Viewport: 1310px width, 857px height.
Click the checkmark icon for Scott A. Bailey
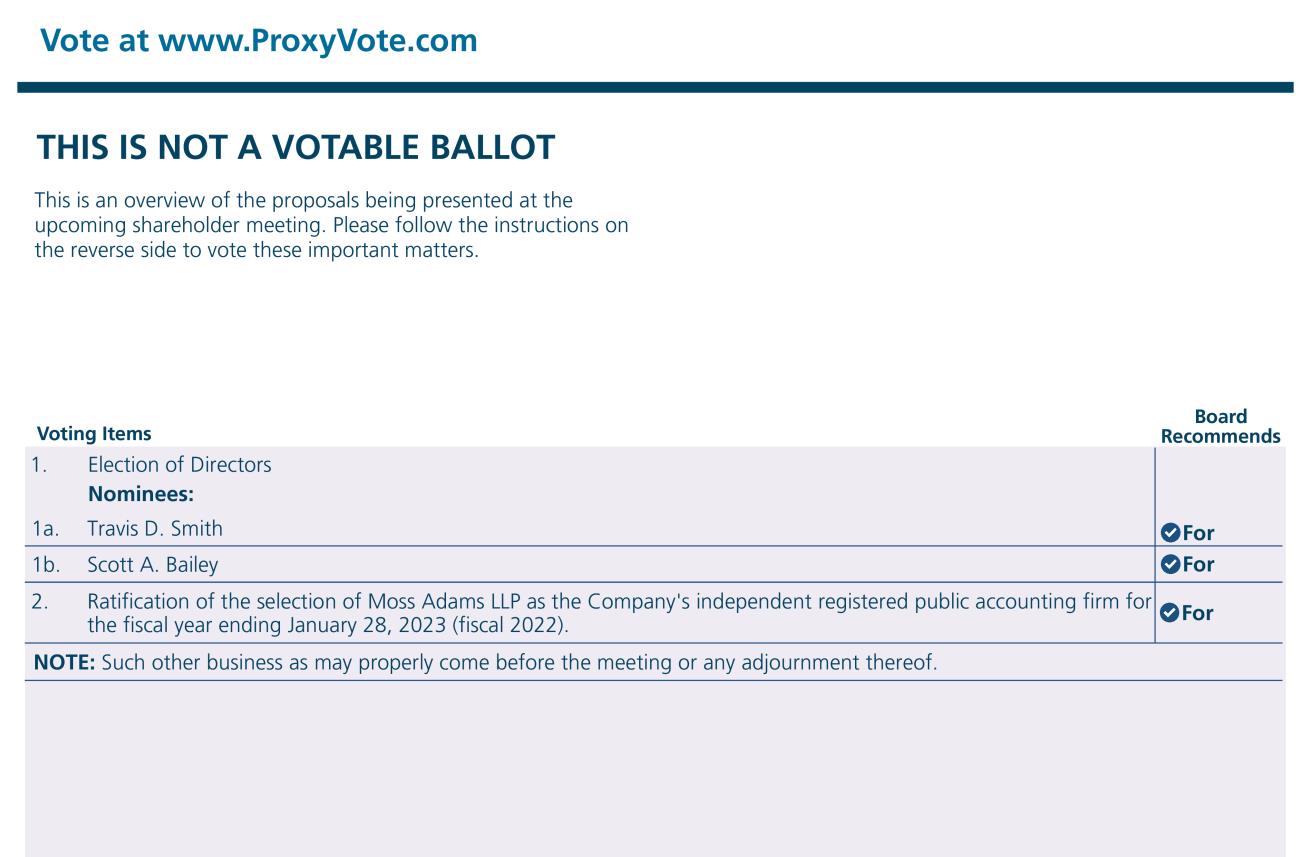click(x=1171, y=564)
